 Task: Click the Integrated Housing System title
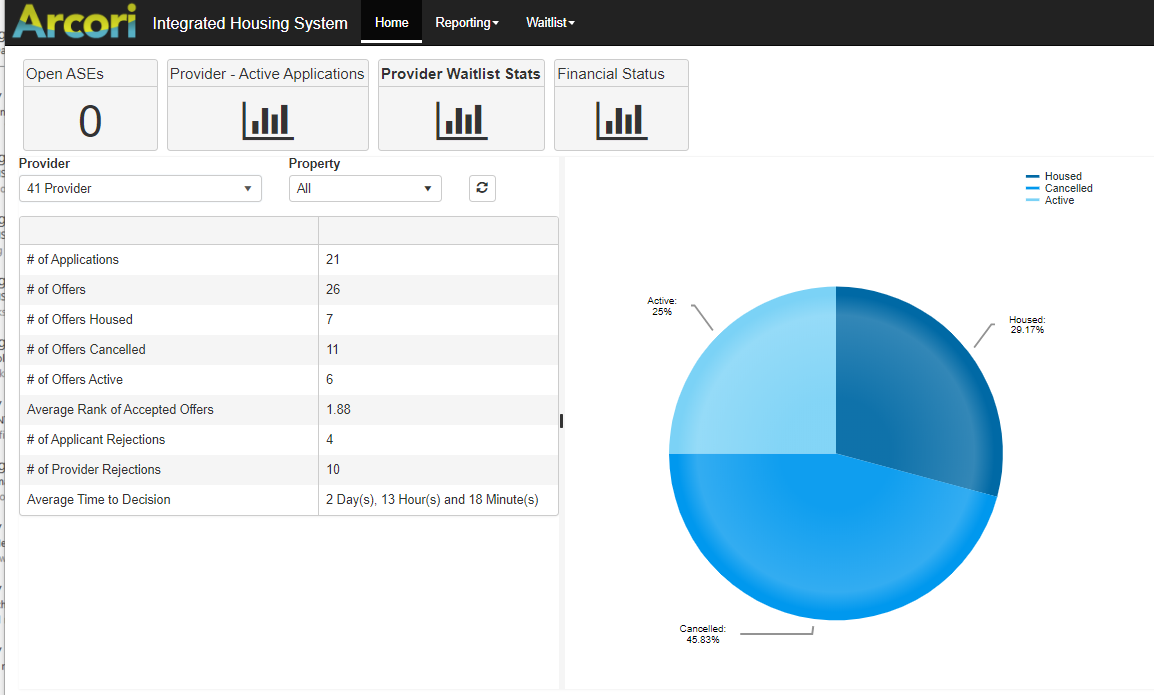[x=250, y=24]
